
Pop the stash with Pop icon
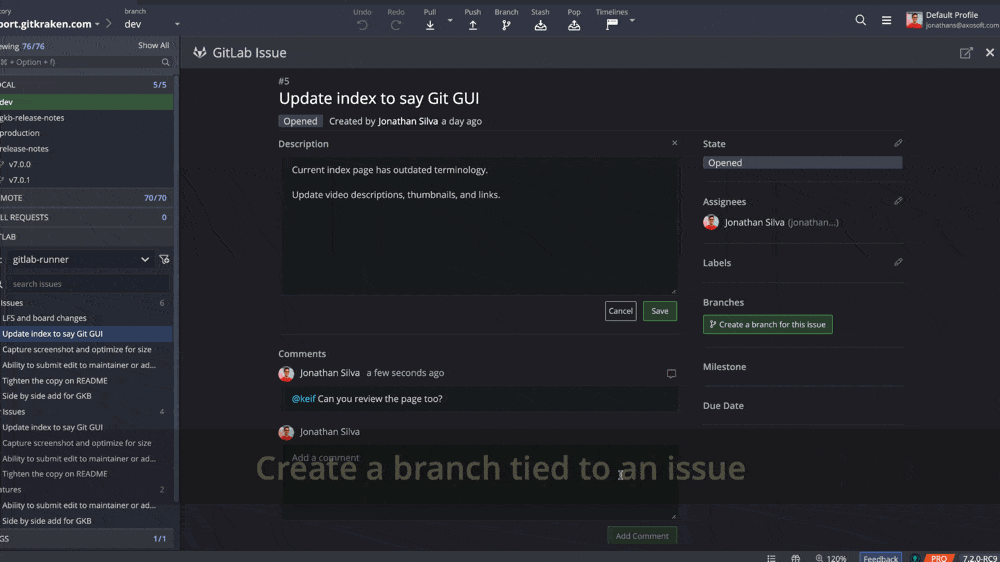click(x=574, y=25)
